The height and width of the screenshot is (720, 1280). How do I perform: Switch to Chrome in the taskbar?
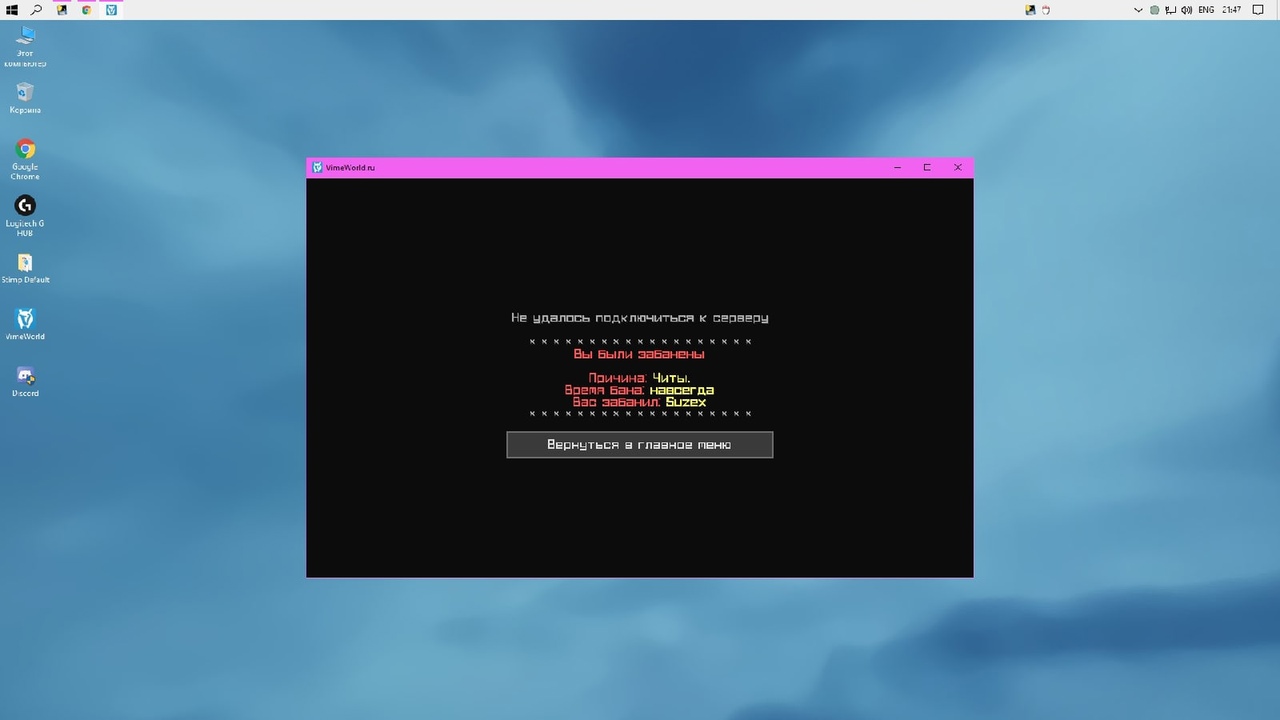[x=87, y=10]
